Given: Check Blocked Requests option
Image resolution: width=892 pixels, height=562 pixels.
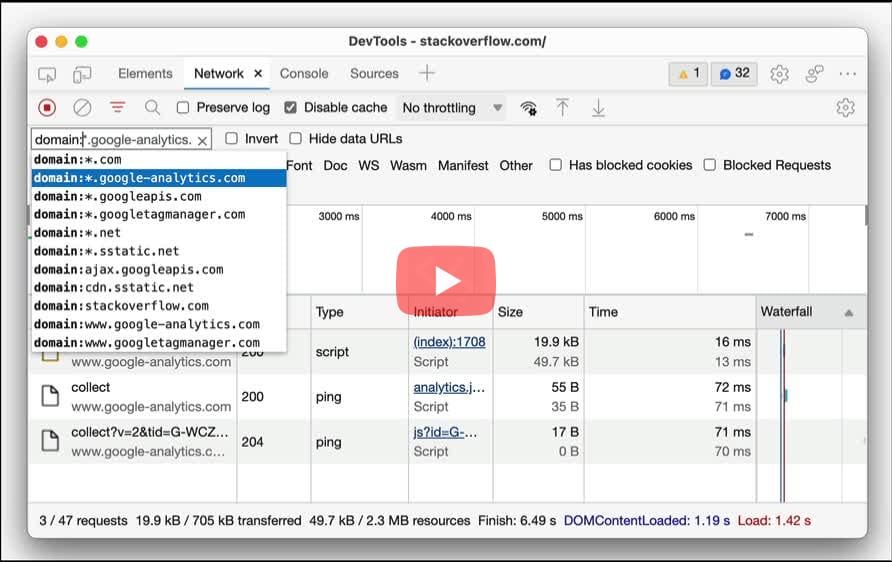Looking at the screenshot, I should (x=709, y=165).
